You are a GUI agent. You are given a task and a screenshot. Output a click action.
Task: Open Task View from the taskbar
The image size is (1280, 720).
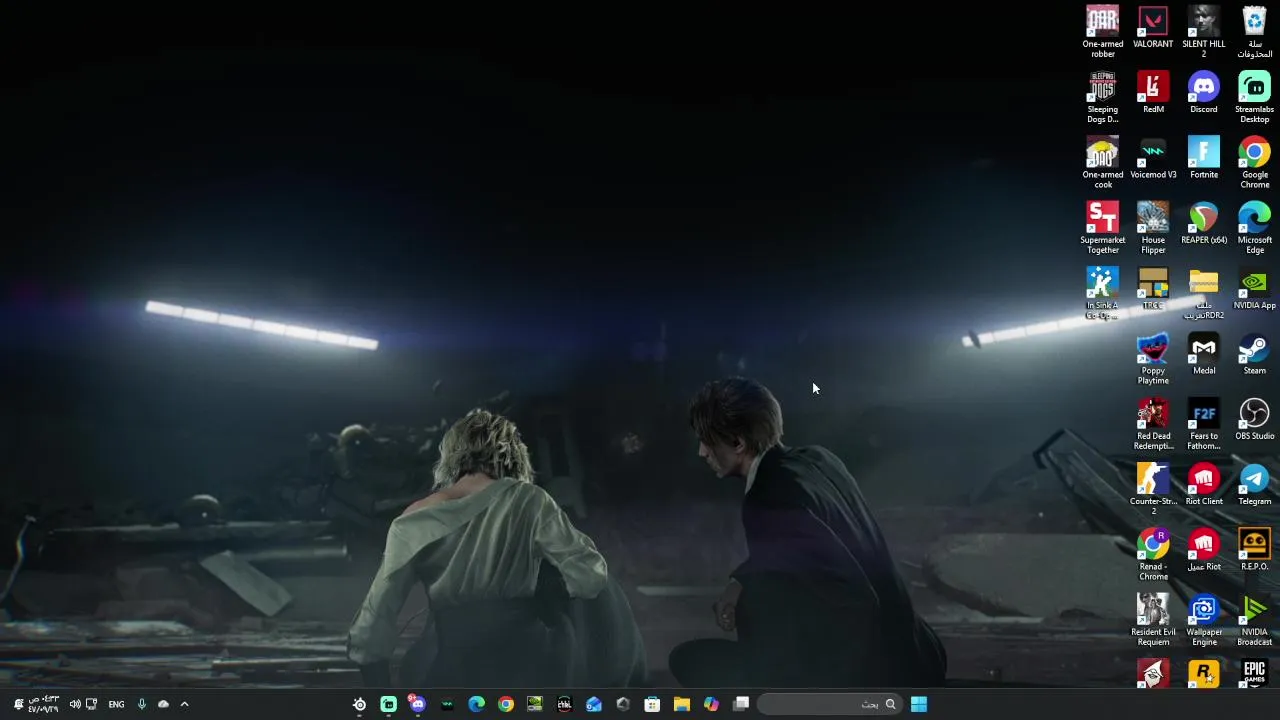tap(741, 704)
